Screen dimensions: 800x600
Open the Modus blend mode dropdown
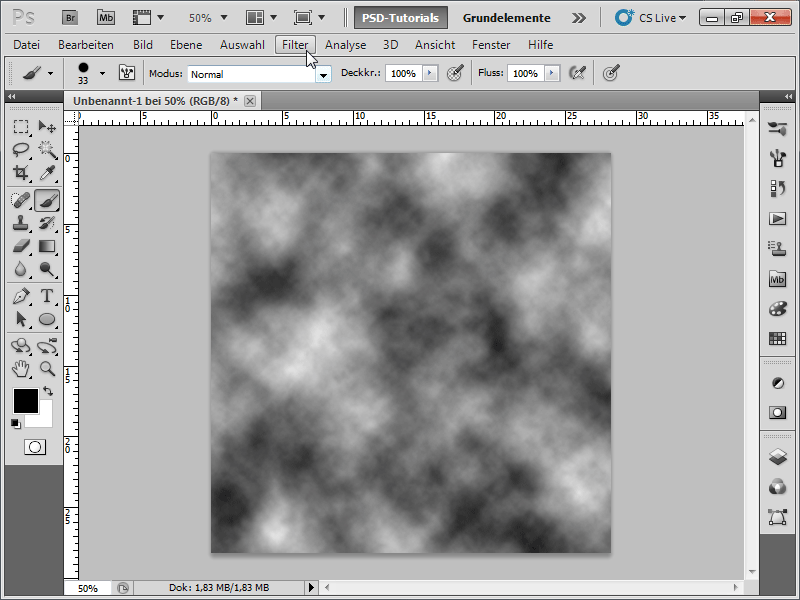click(323, 74)
